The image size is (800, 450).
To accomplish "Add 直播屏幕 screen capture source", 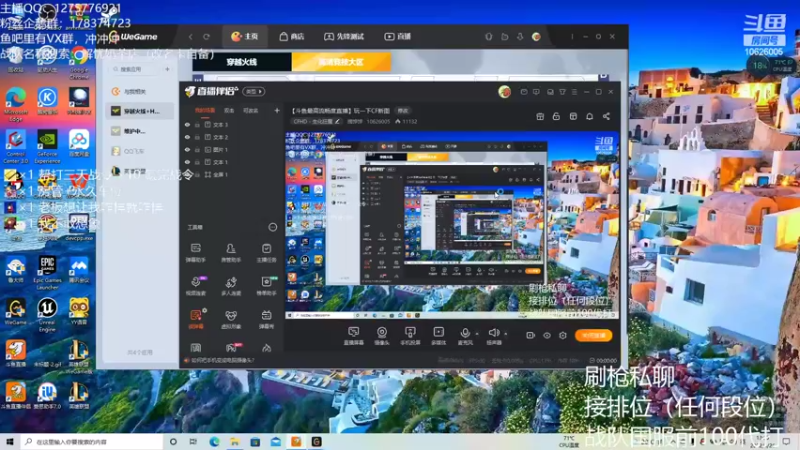I will click(353, 336).
